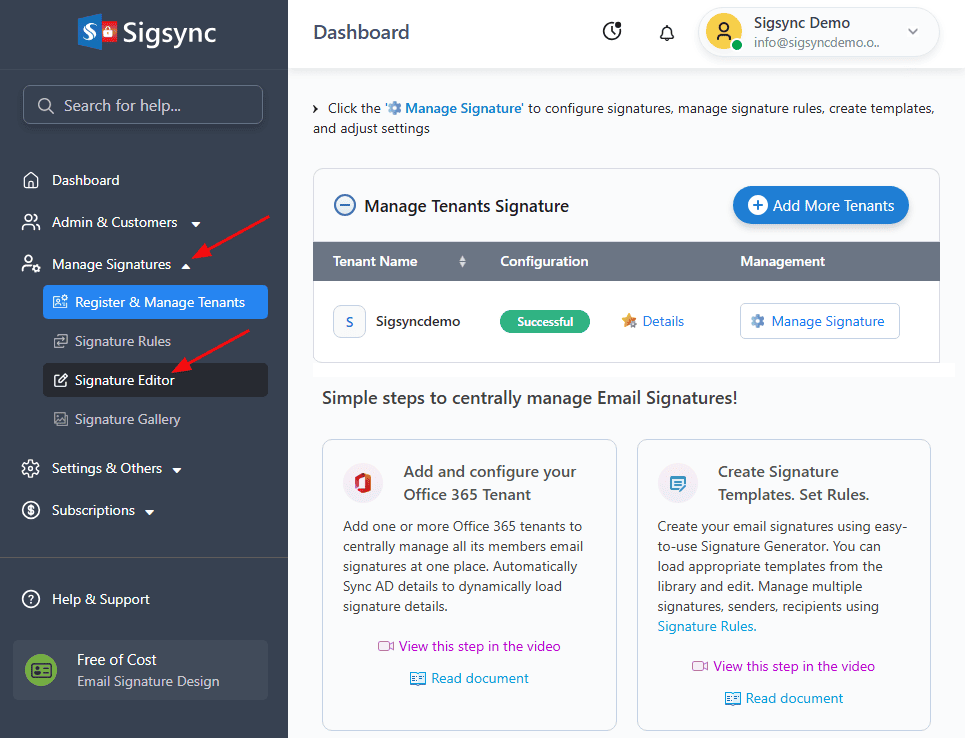This screenshot has width=965, height=738.
Task: Select Signature Rules in the sidebar
Action: (x=123, y=341)
